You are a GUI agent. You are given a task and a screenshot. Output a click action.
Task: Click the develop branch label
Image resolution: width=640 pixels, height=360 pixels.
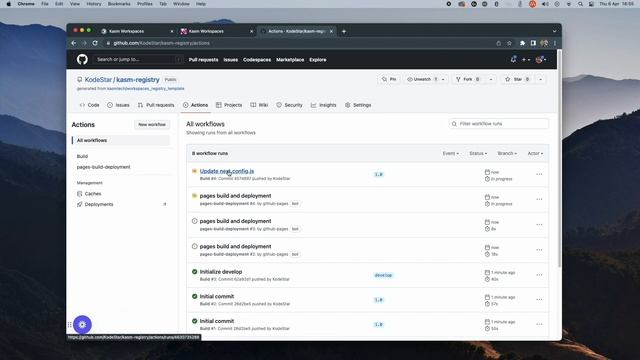(383, 275)
